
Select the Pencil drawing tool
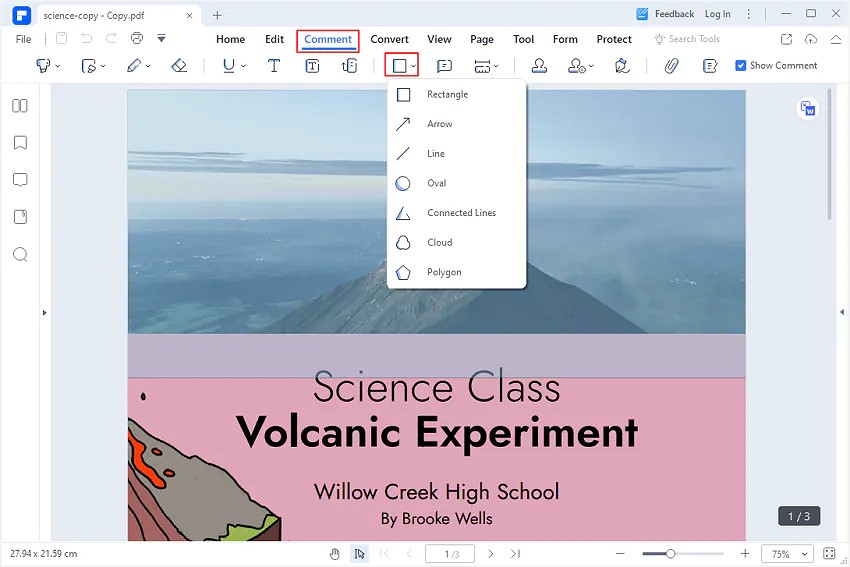click(x=133, y=66)
